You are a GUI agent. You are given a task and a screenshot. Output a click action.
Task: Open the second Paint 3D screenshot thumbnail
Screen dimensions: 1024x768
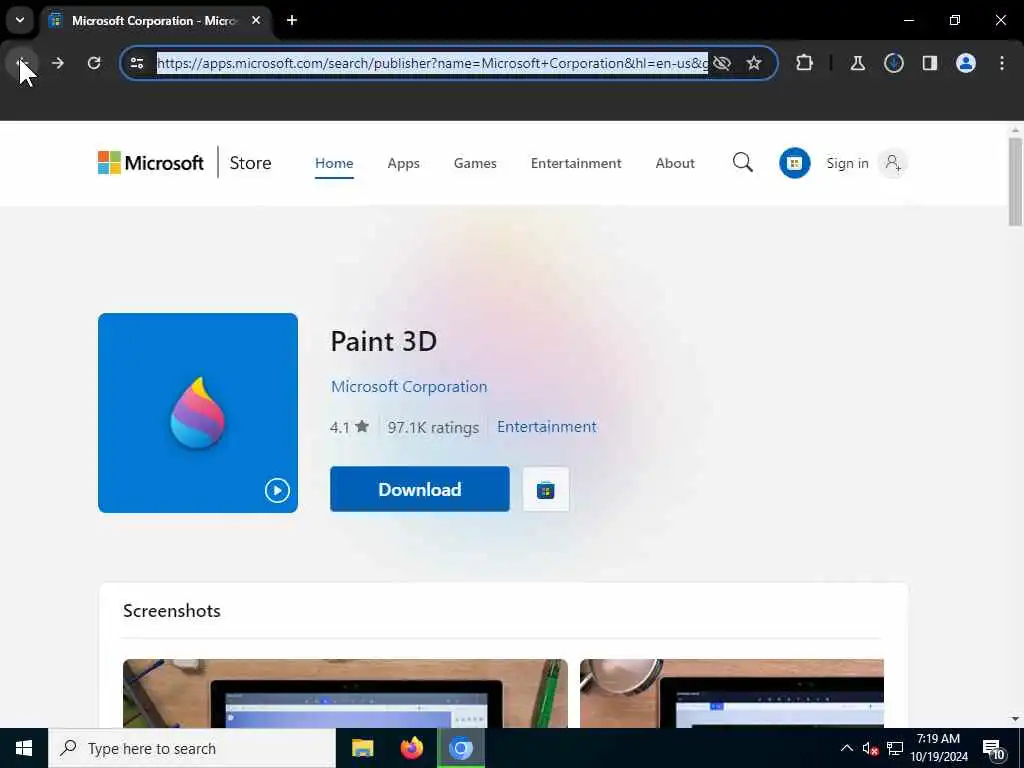click(x=731, y=693)
